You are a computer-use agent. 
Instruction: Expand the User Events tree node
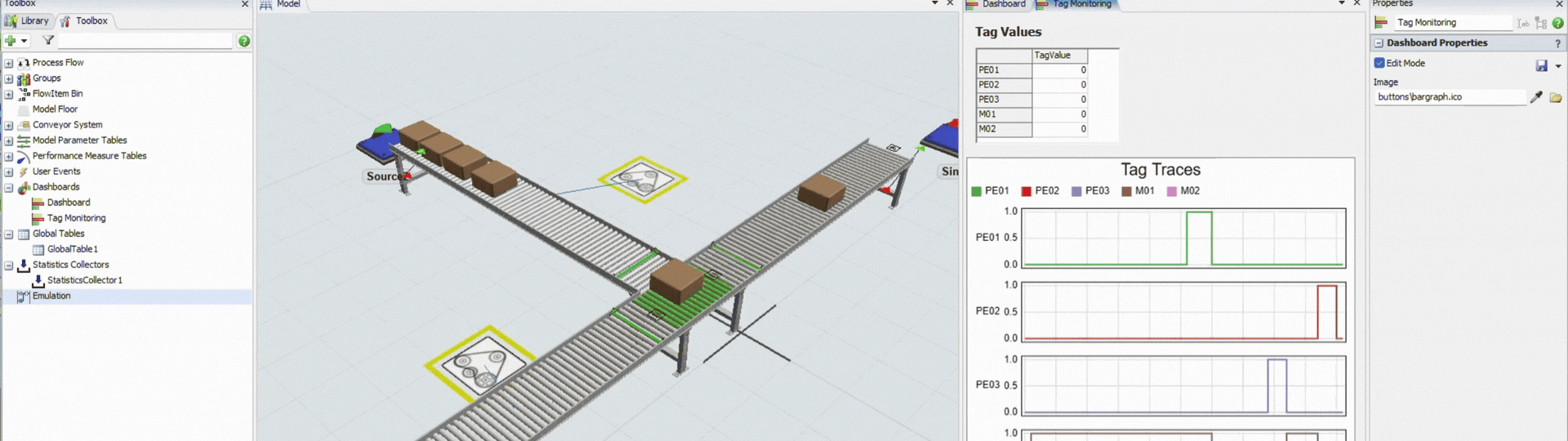tap(9, 172)
